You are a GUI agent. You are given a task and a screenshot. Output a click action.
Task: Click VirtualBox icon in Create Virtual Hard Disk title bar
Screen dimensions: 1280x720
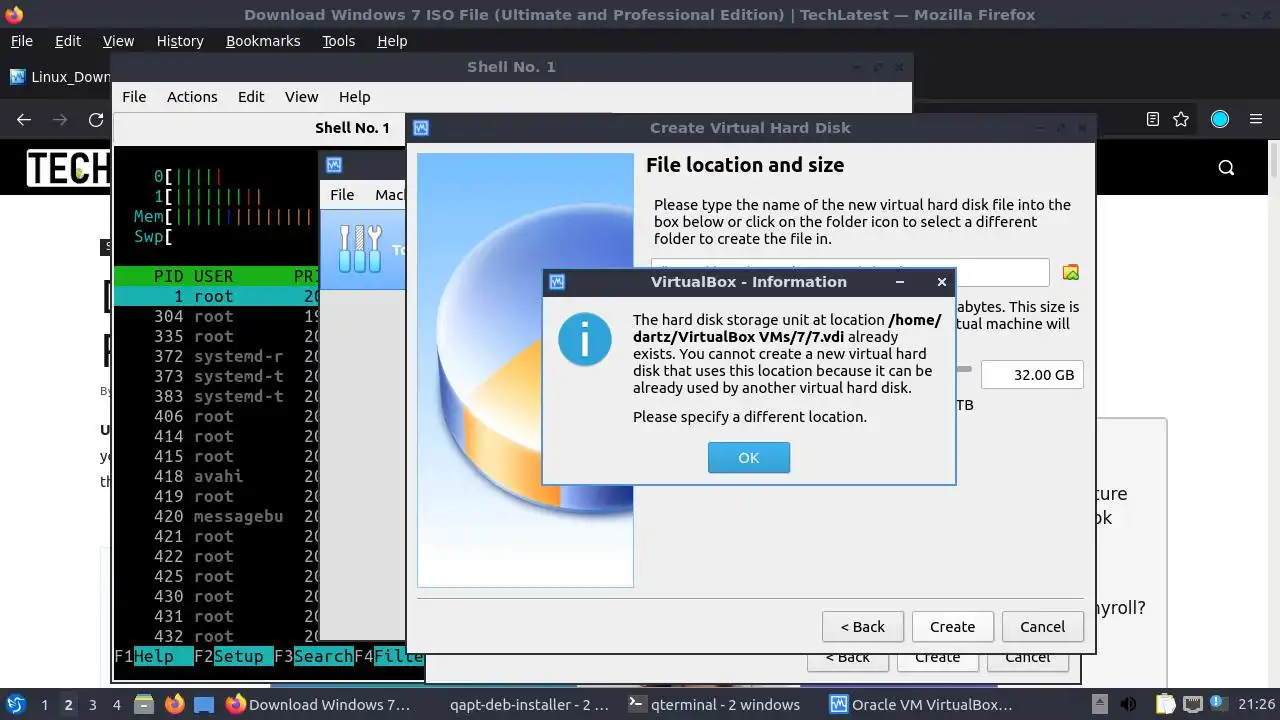pos(421,128)
